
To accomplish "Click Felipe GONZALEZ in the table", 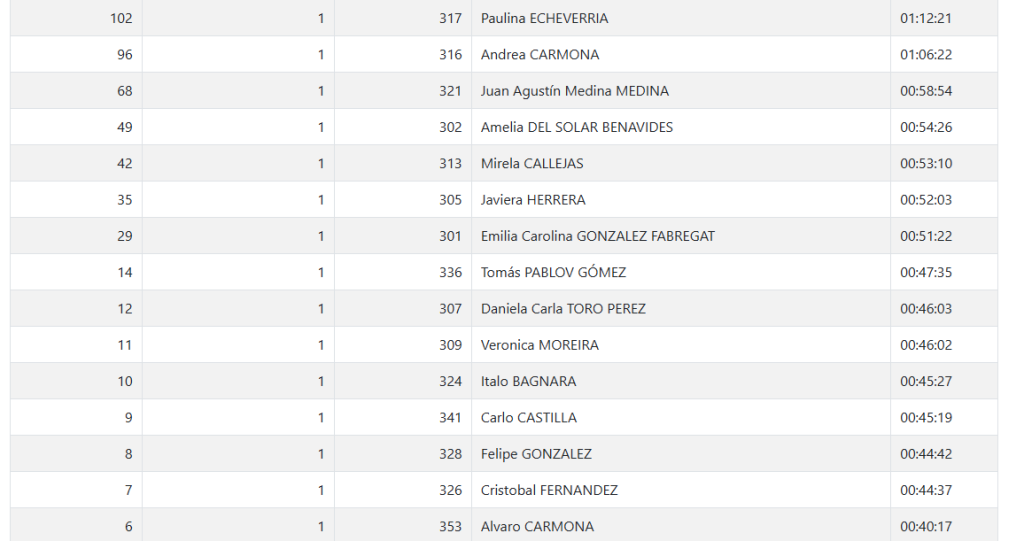I will pyautogui.click(x=536, y=454).
